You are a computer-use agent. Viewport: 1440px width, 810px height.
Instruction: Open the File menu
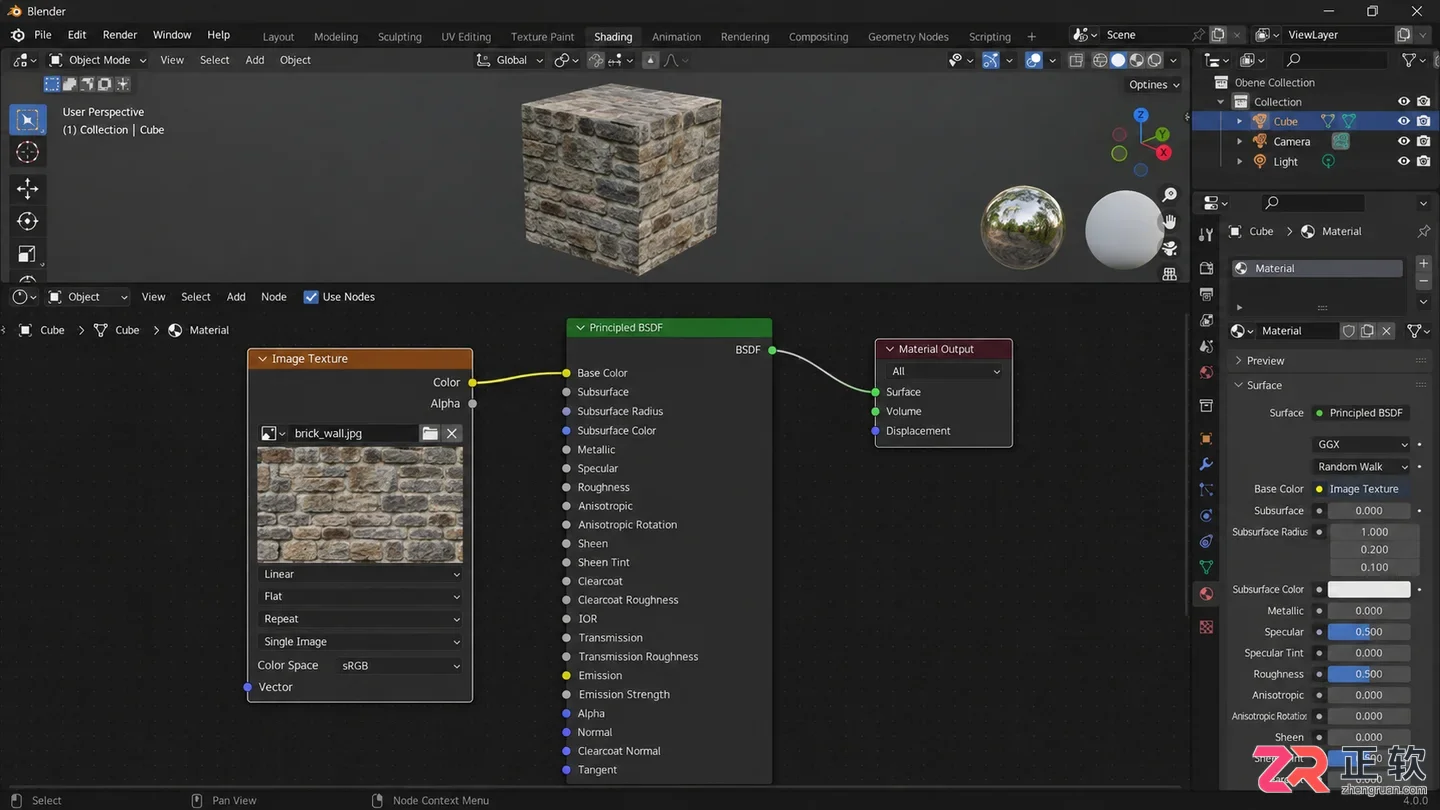[43, 34]
